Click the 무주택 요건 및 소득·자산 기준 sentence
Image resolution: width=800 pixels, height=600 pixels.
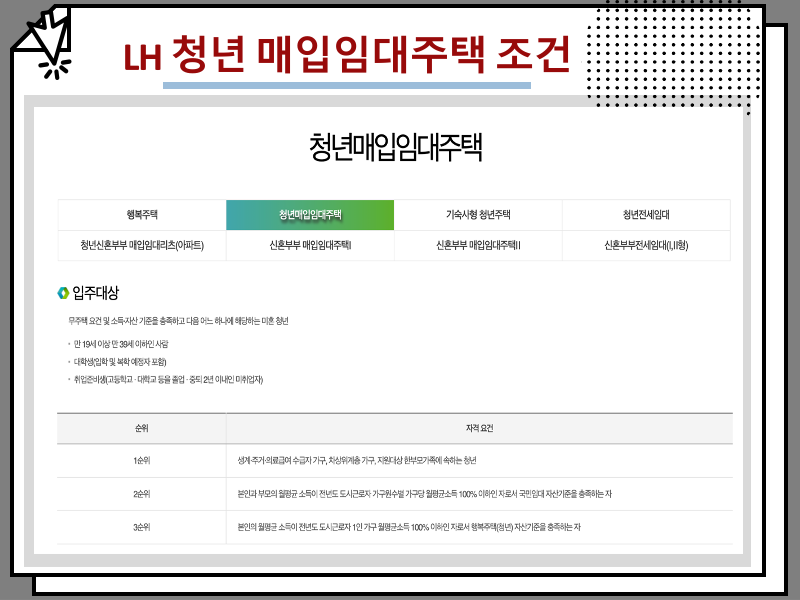click(x=178, y=321)
